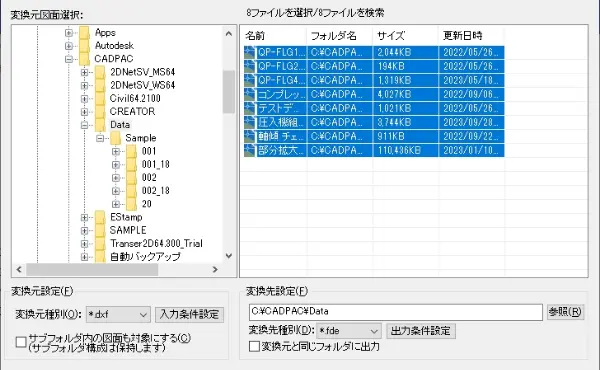Screen dimensions: 600x370
Task: Click the 参照(R) browse button
Action: 565,312
